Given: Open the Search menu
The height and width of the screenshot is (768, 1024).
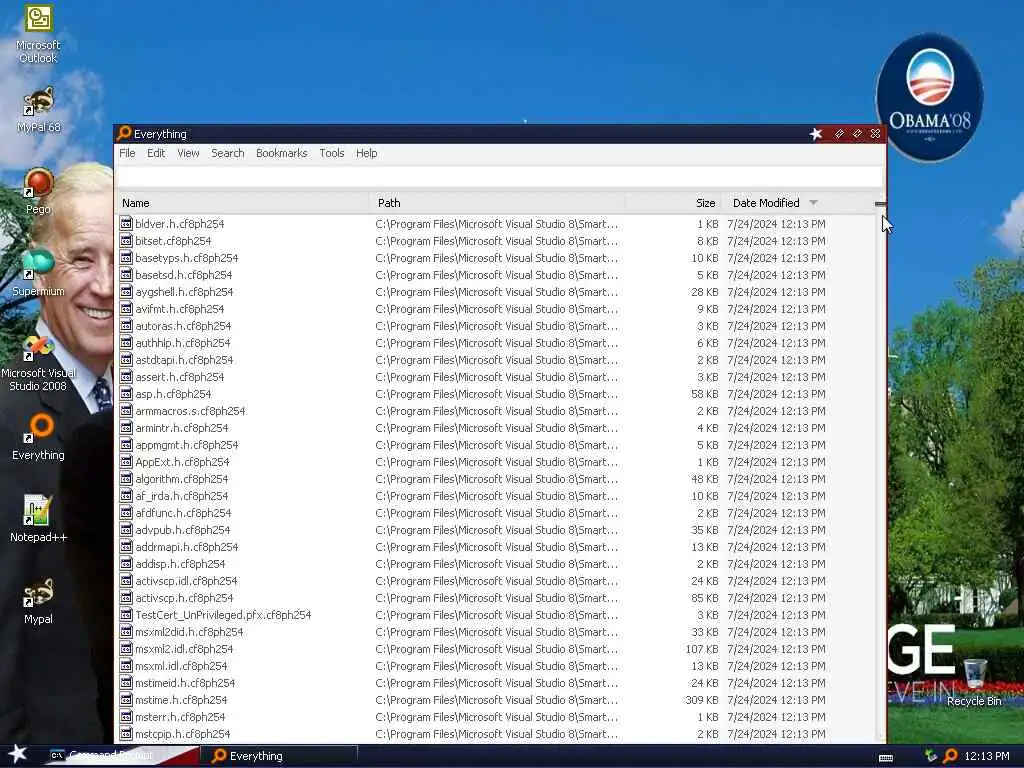Looking at the screenshot, I should [x=227, y=153].
